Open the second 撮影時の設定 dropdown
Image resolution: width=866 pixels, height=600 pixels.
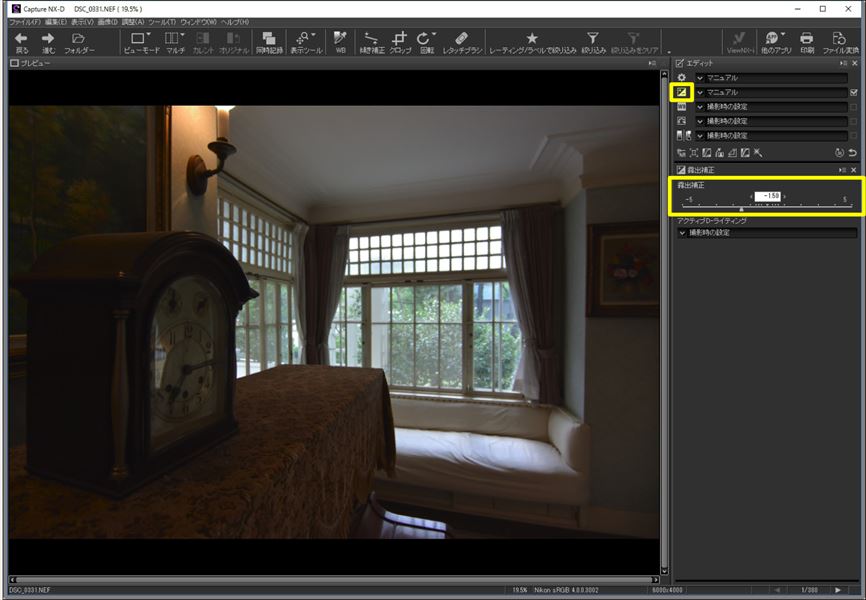click(x=772, y=121)
